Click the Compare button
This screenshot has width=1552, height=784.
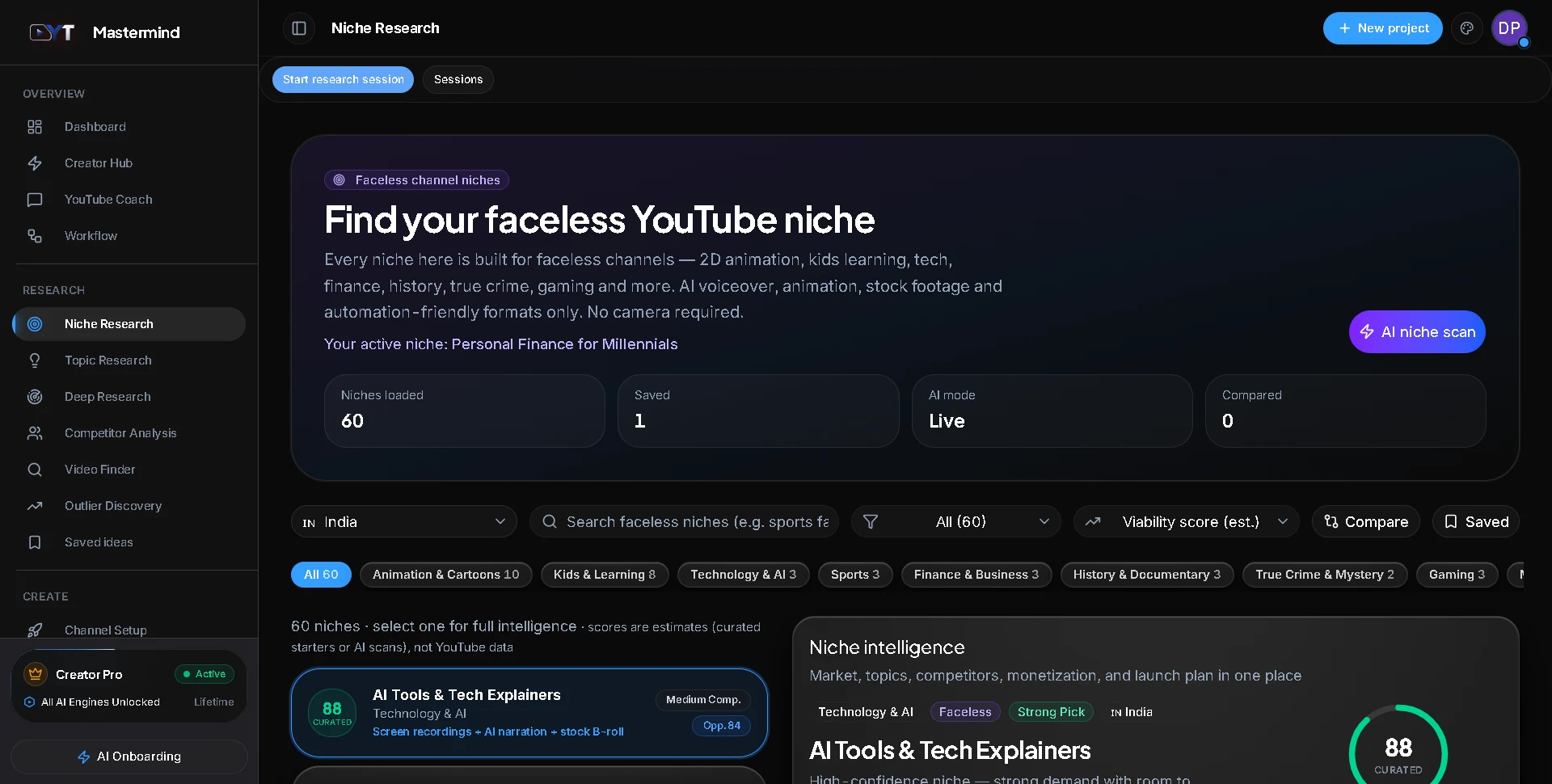pos(1366,522)
